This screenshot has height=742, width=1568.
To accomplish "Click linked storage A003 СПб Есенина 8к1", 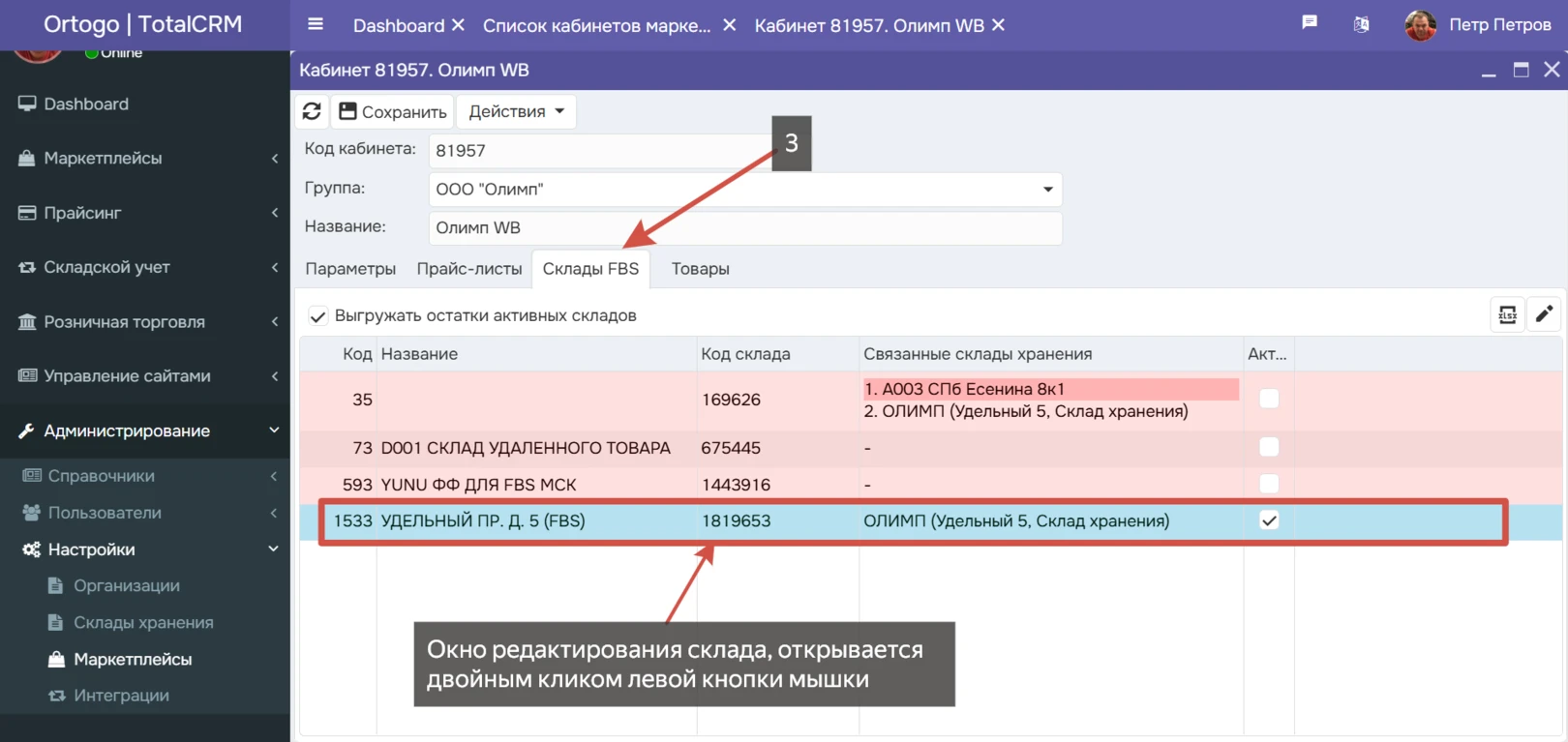I will coord(1050,389).
